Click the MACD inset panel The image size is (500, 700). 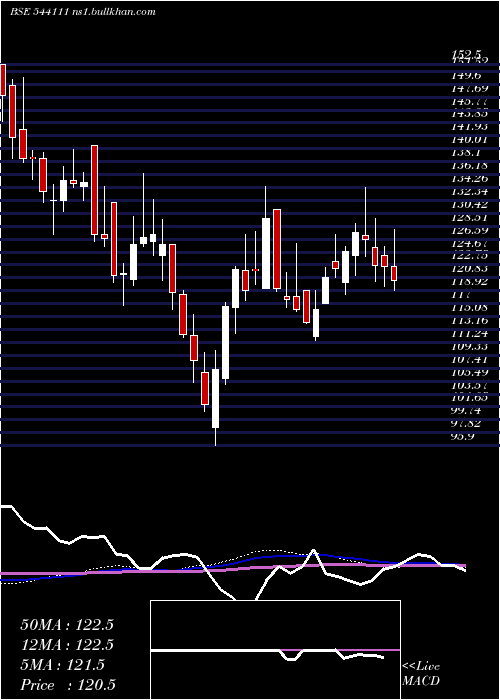point(275,650)
